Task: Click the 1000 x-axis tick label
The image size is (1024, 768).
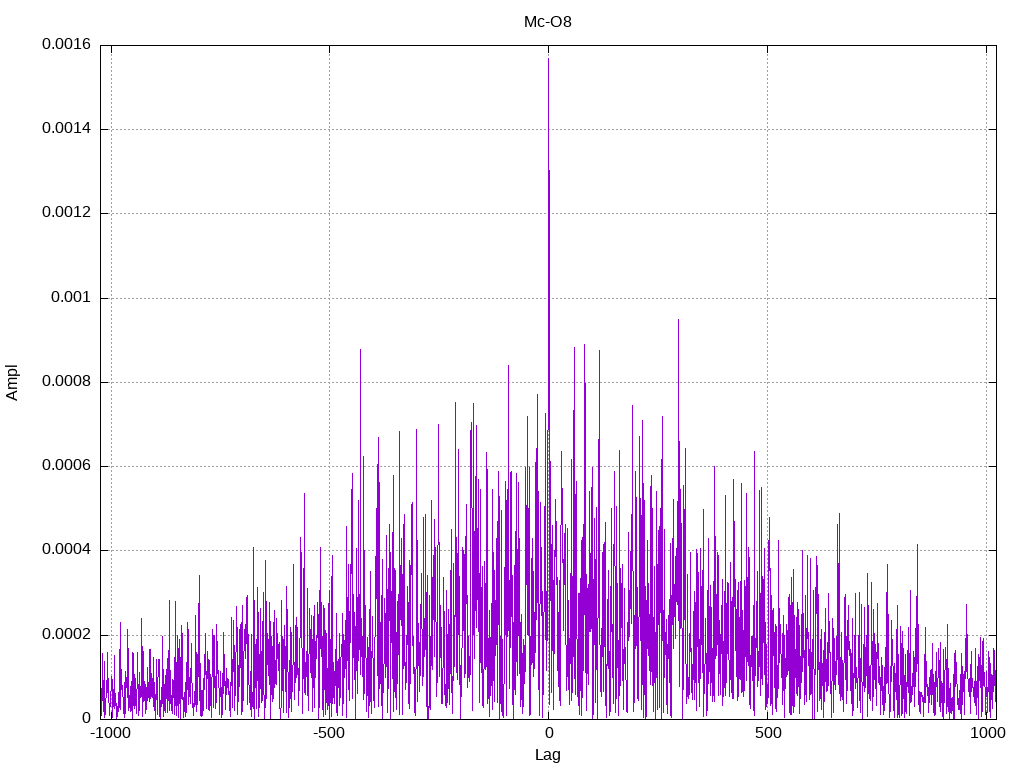Action: pyautogui.click(x=987, y=733)
